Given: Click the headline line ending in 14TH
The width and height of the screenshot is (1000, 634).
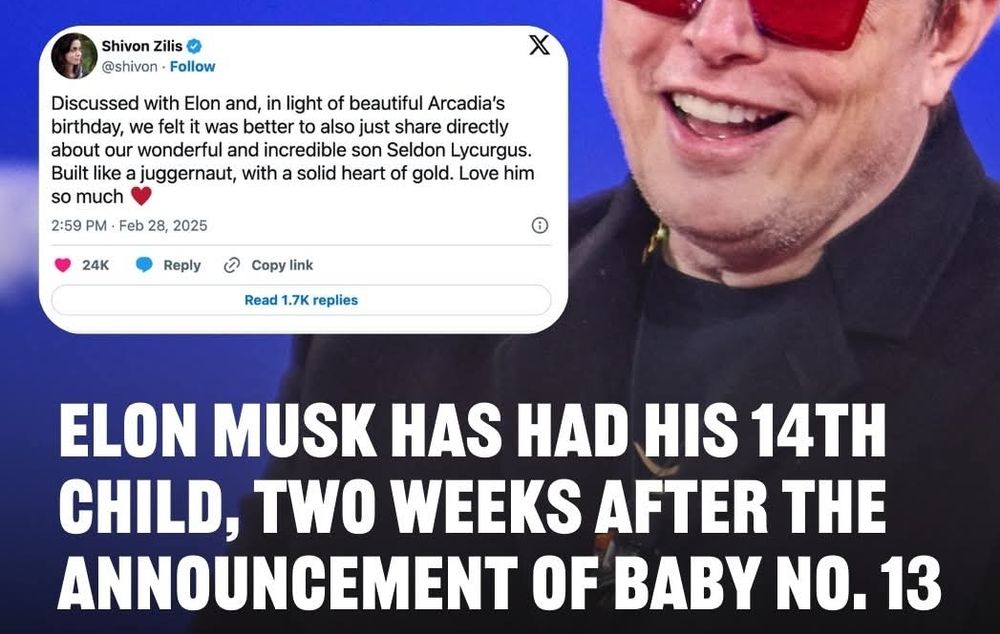Looking at the screenshot, I should [473, 430].
